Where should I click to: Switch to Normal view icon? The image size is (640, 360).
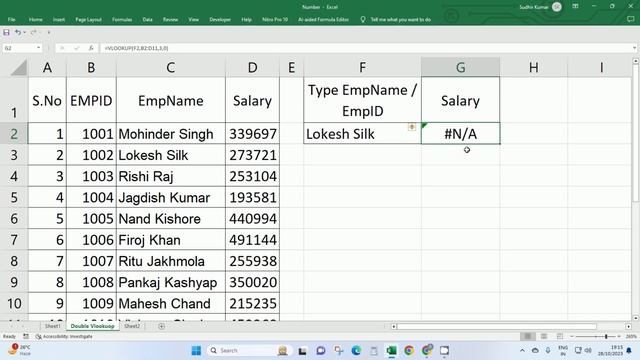[527, 336]
